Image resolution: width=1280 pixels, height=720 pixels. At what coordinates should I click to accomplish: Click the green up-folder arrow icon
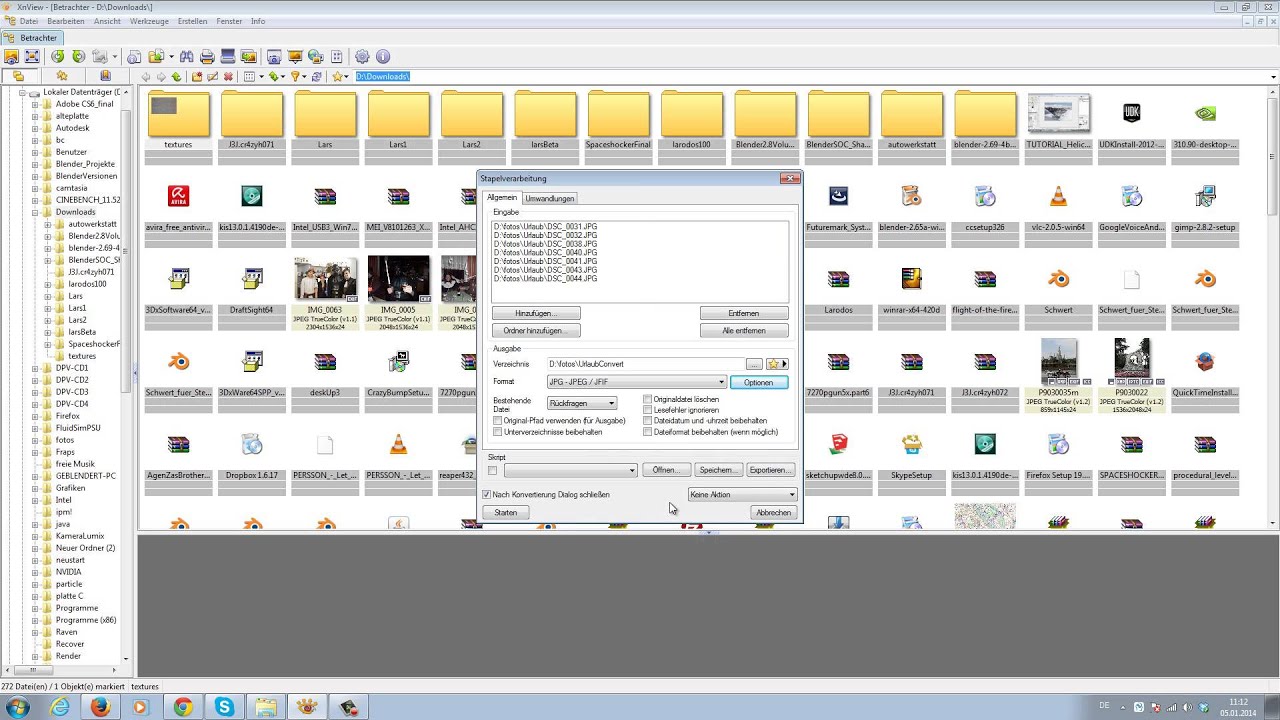tap(176, 77)
